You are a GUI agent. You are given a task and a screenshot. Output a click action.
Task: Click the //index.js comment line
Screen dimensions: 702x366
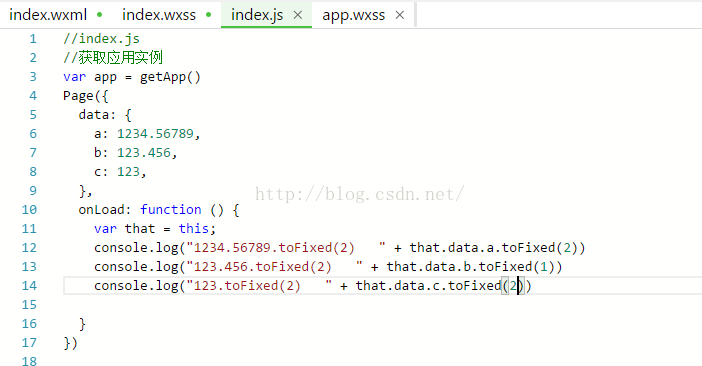point(101,39)
